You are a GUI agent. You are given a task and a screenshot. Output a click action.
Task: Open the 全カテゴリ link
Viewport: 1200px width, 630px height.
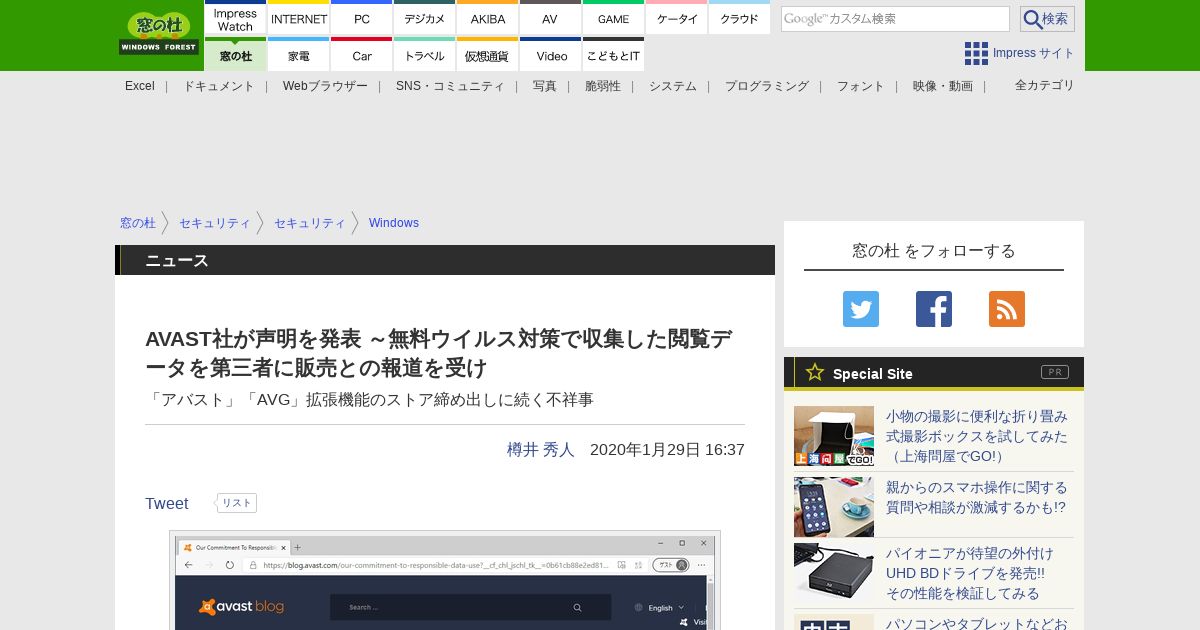pyautogui.click(x=1045, y=85)
